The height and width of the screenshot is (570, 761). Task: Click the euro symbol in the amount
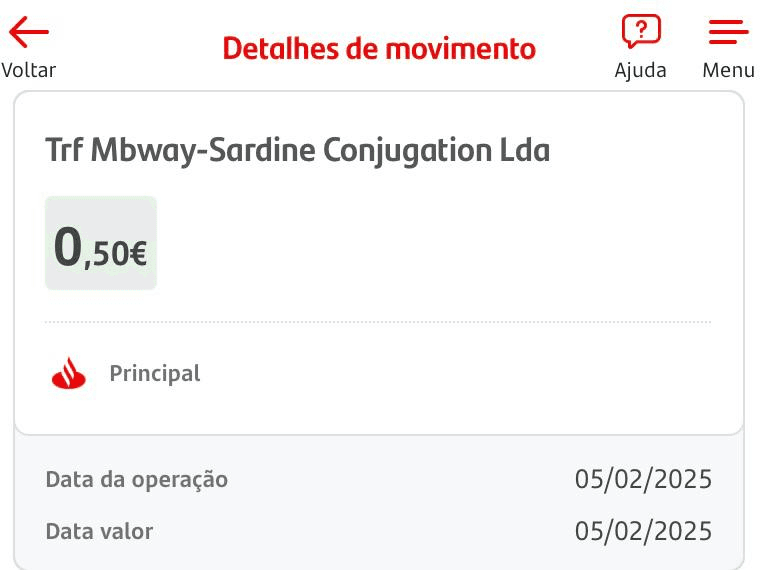coord(138,256)
